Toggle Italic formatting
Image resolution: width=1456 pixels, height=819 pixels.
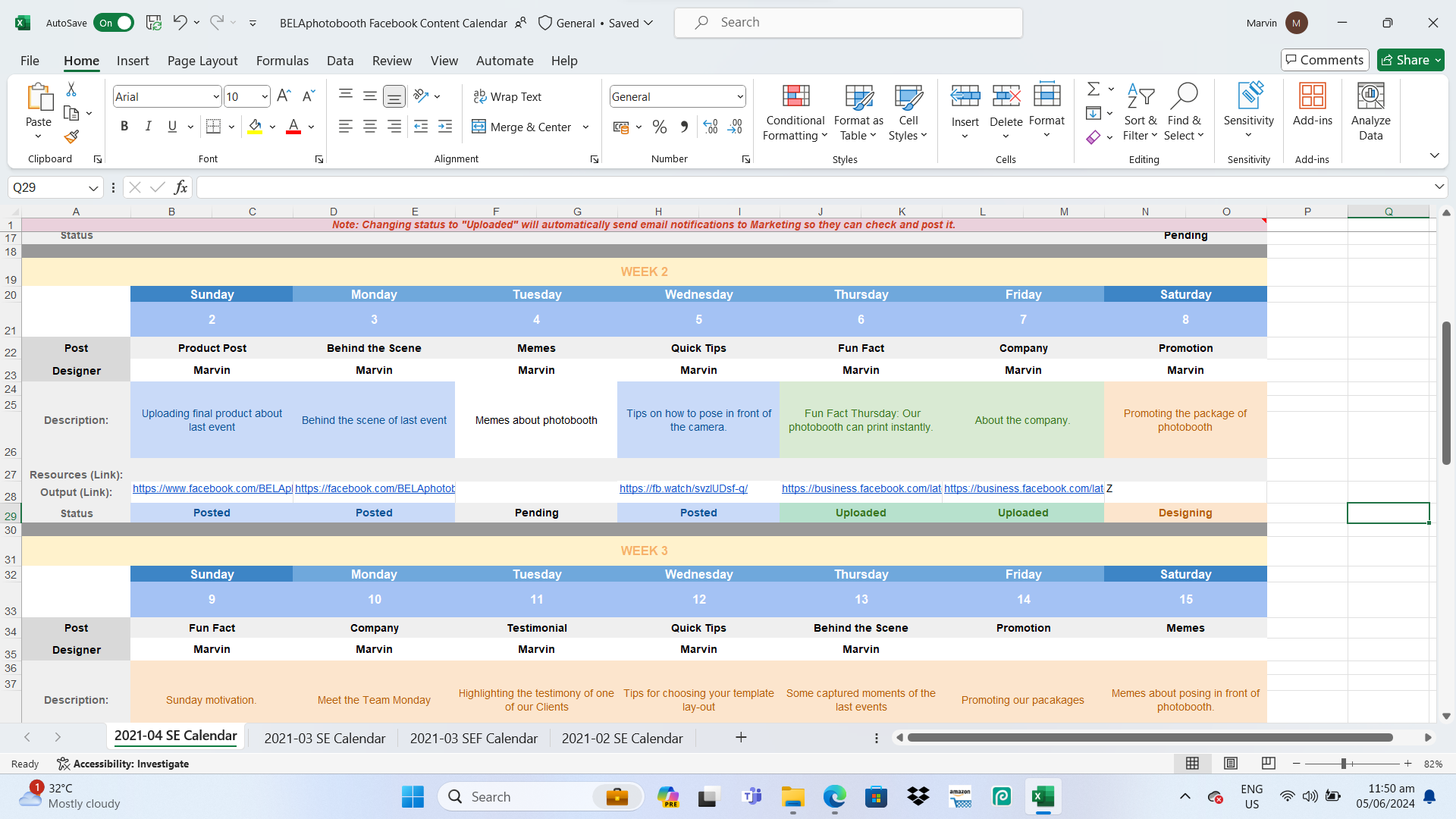(x=148, y=127)
